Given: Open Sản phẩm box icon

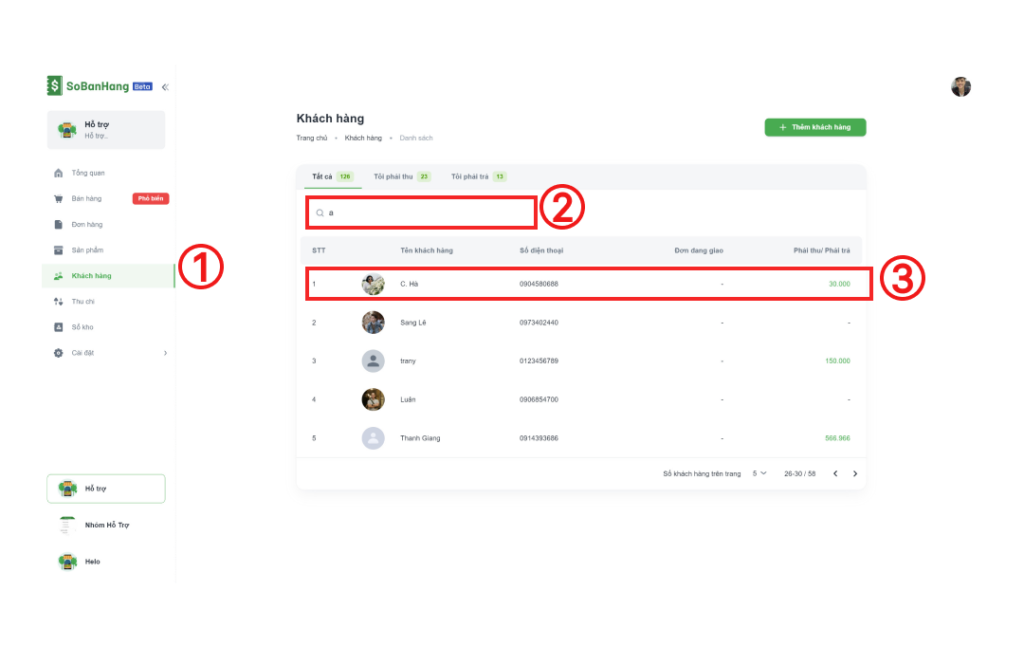Looking at the screenshot, I should (x=59, y=250).
